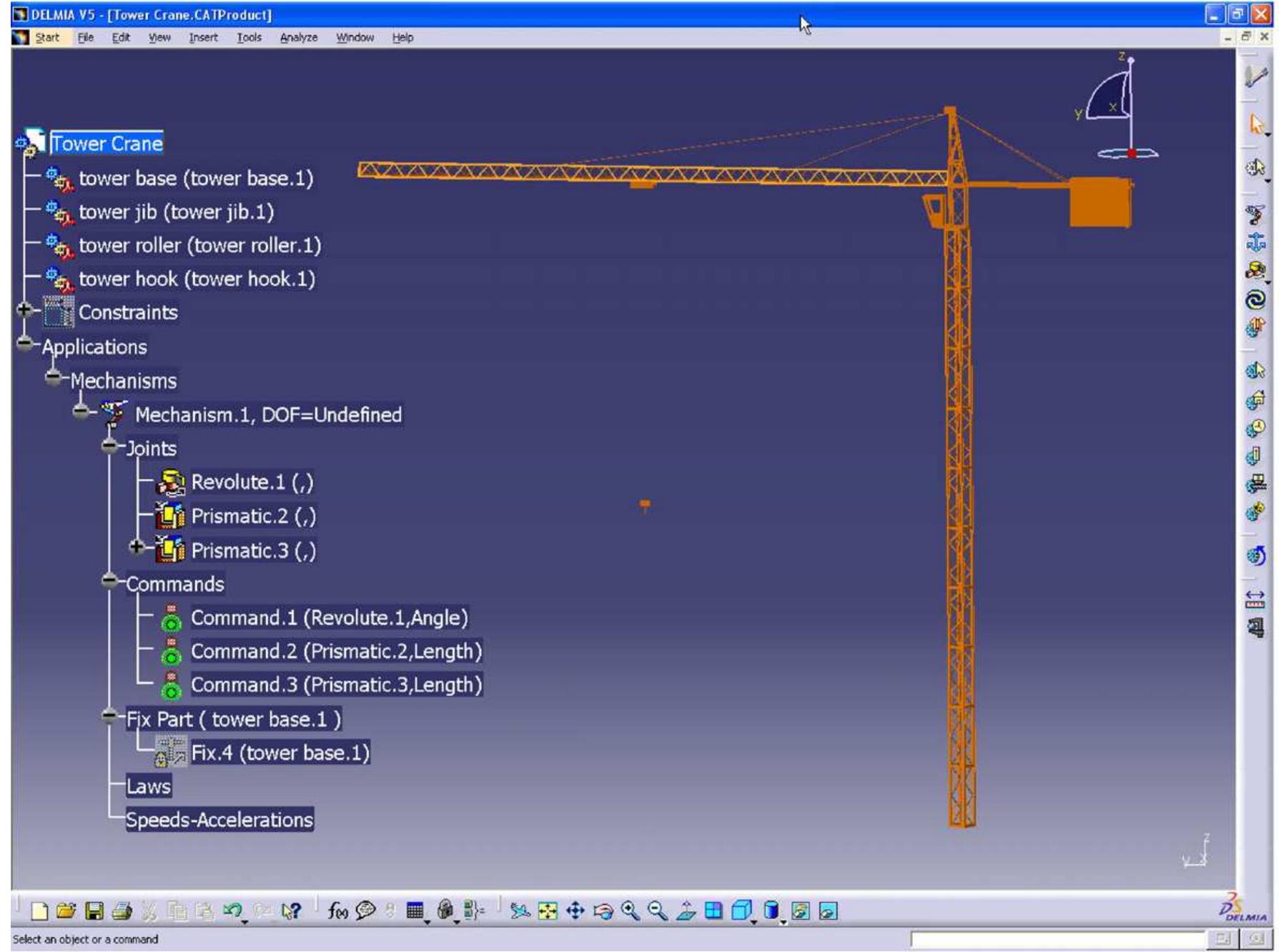Click the Undo icon

pos(232,911)
